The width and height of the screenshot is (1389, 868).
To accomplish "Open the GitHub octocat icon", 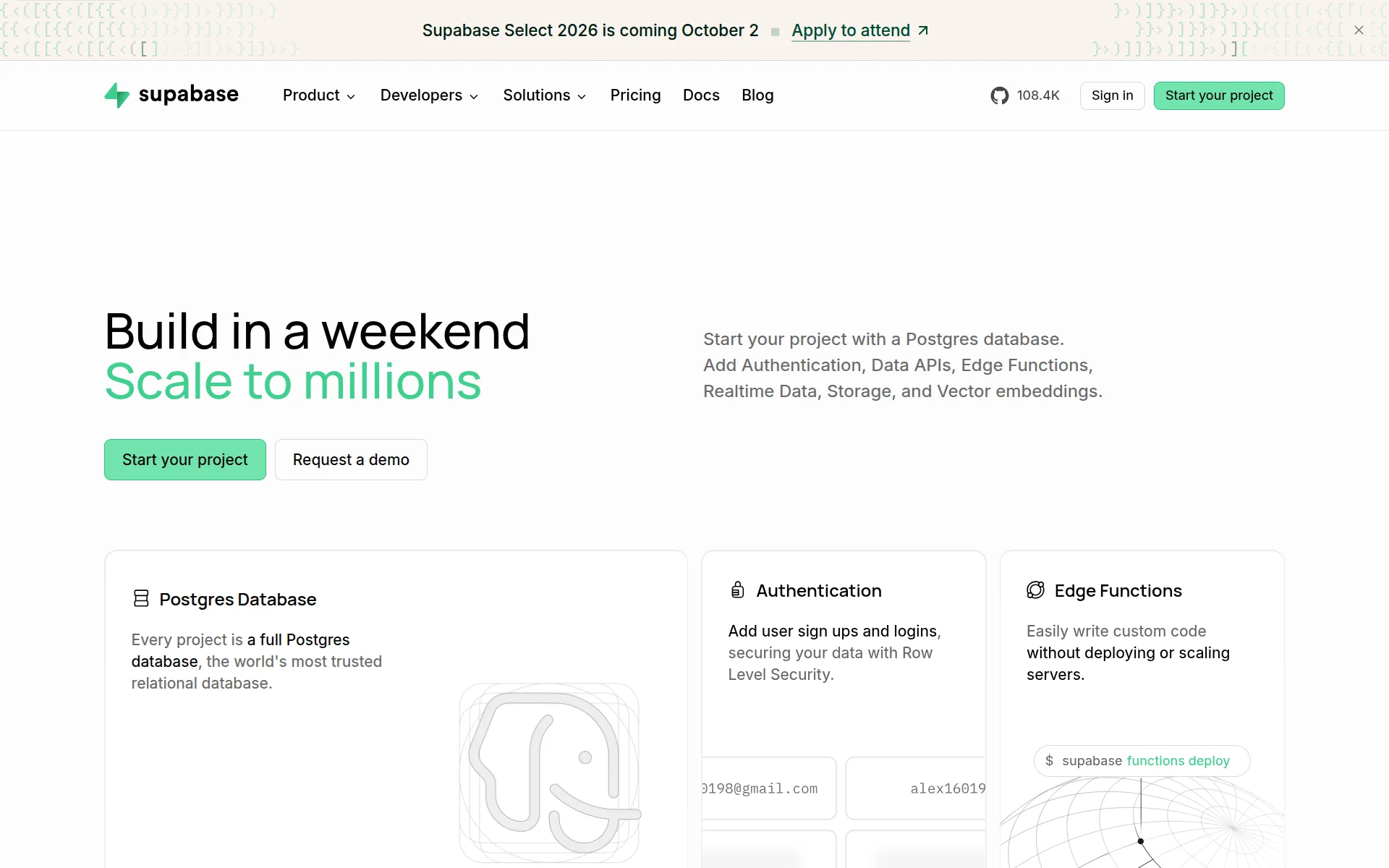I will (x=999, y=95).
